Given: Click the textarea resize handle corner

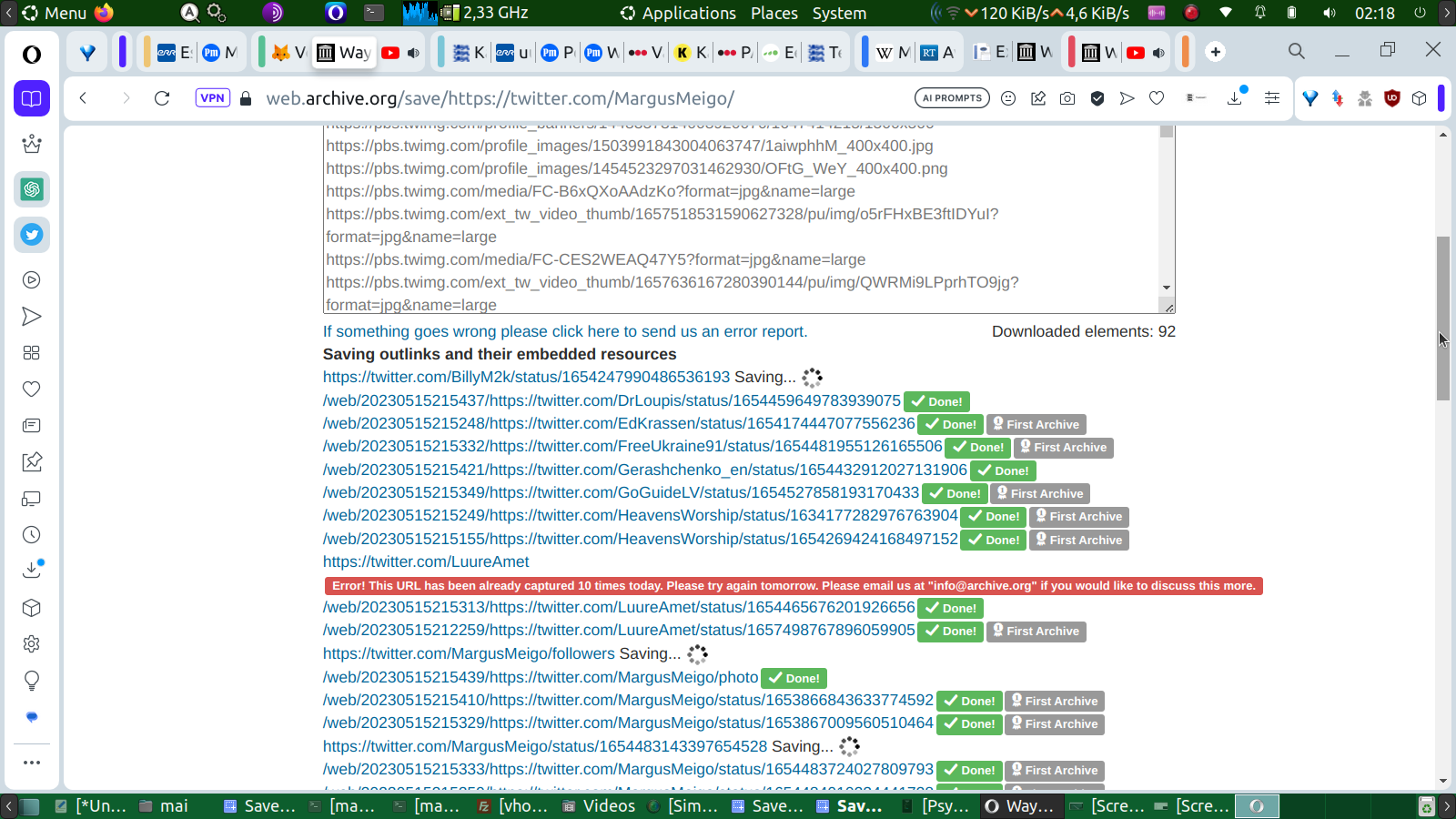Looking at the screenshot, I should 1168,308.
